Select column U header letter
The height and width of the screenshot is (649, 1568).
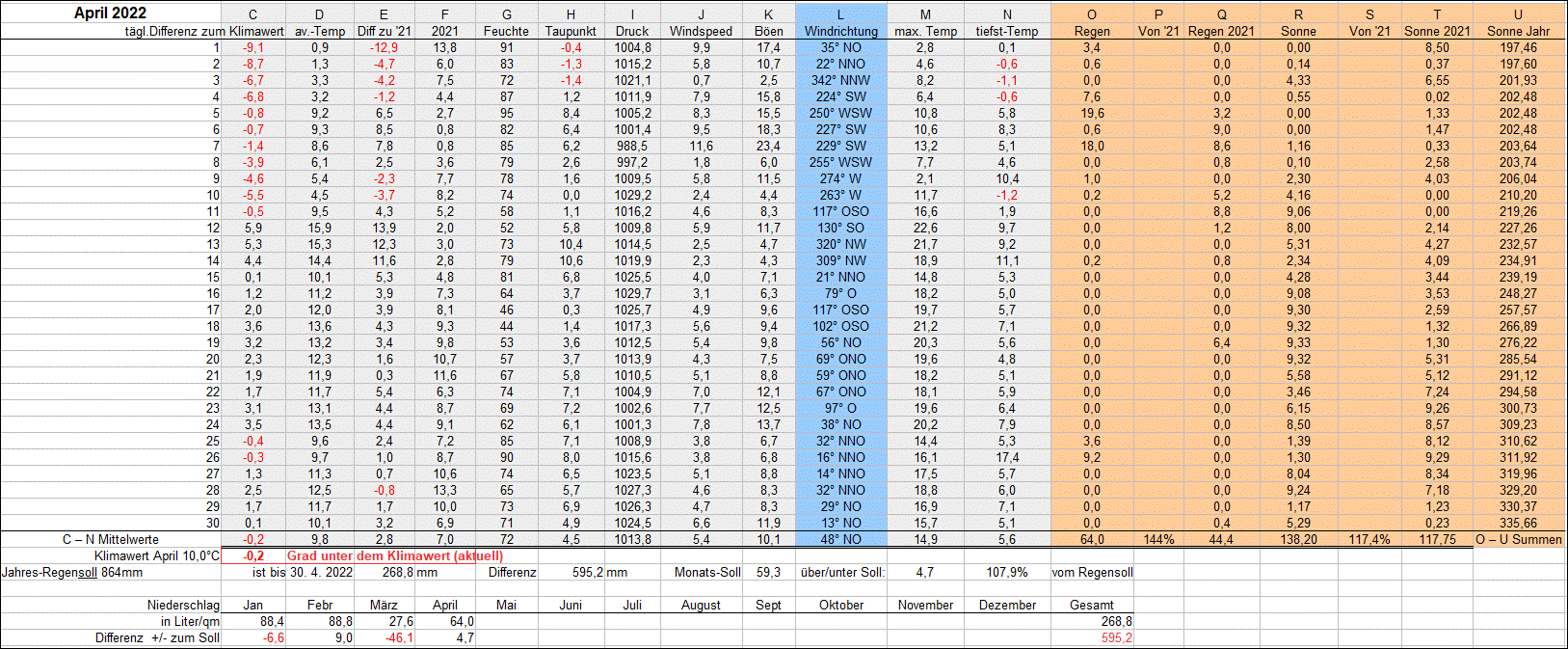1518,14
